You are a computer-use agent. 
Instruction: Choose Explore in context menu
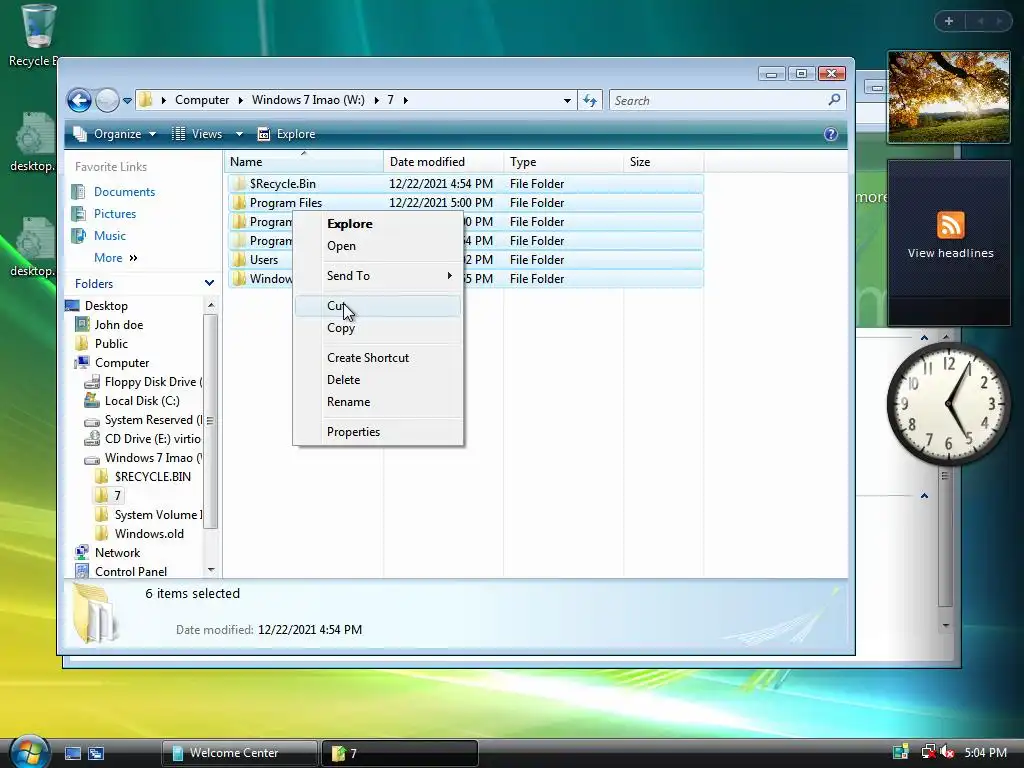point(349,224)
